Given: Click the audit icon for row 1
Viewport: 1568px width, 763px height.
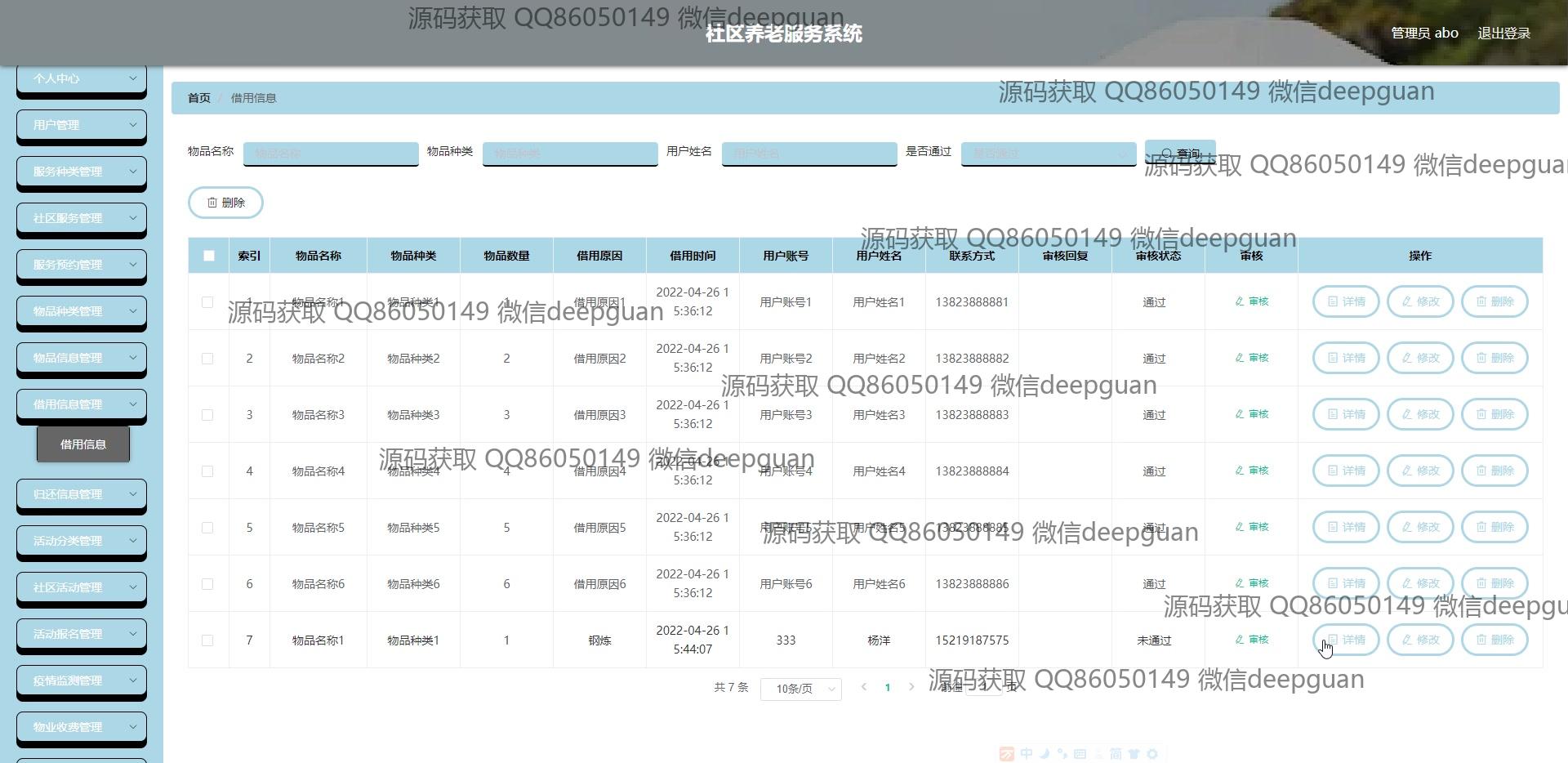Looking at the screenshot, I should tap(1251, 301).
